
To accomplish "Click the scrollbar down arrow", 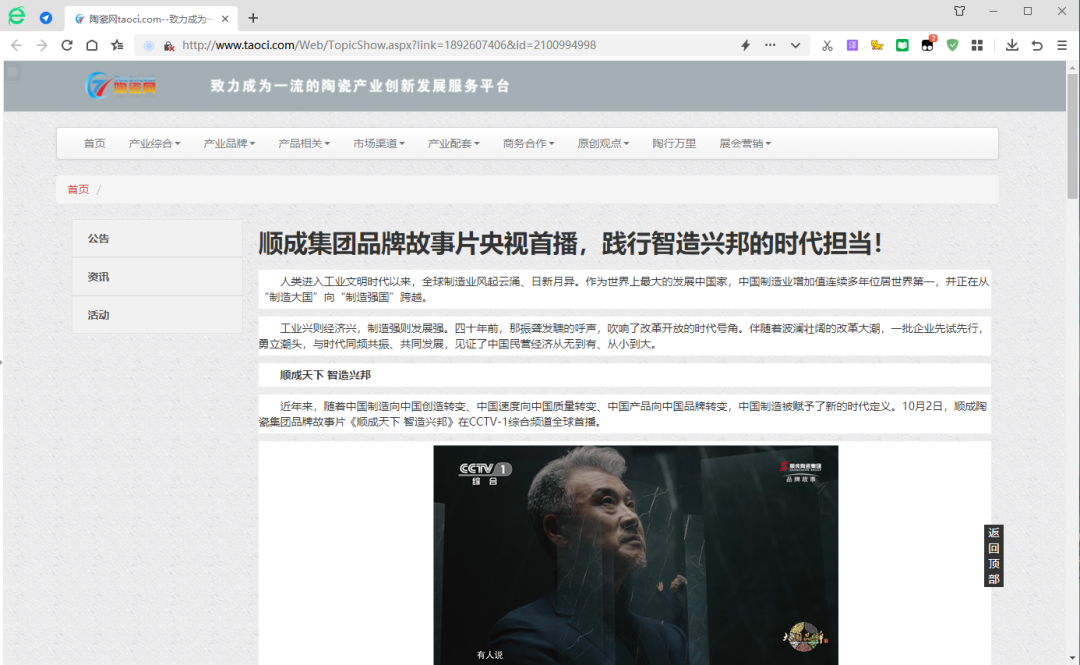I will tap(1072, 658).
